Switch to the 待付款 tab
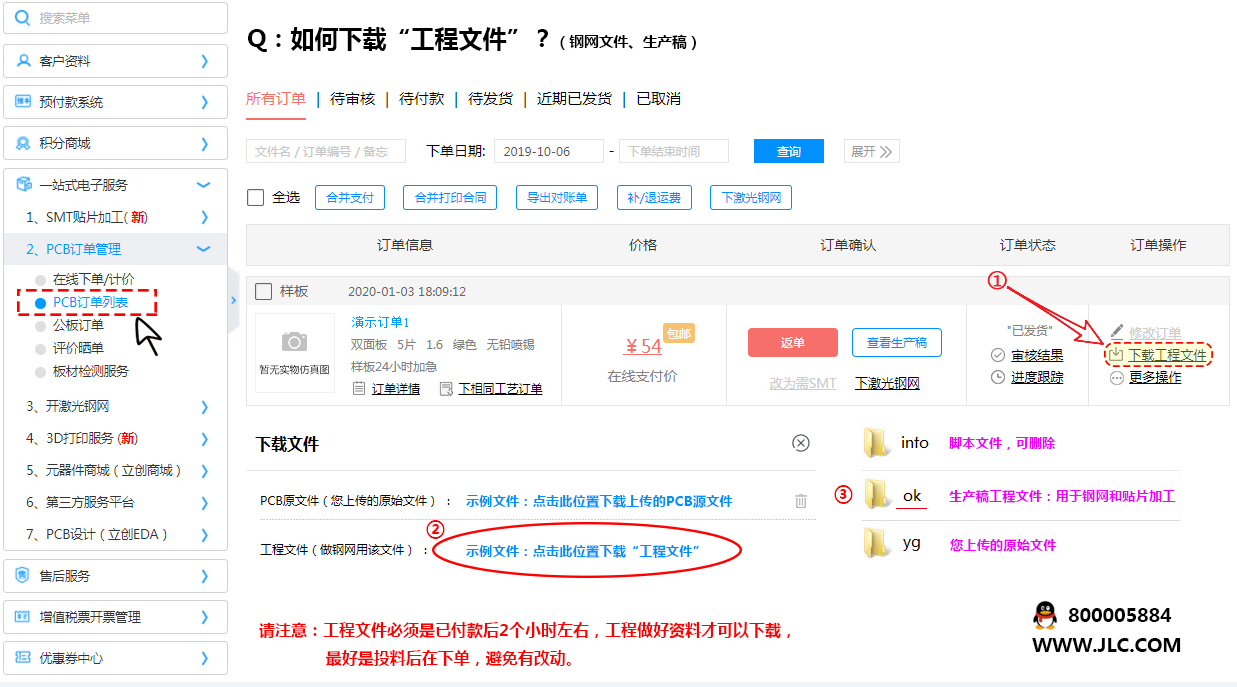This screenshot has width=1237, height=687. coord(421,99)
